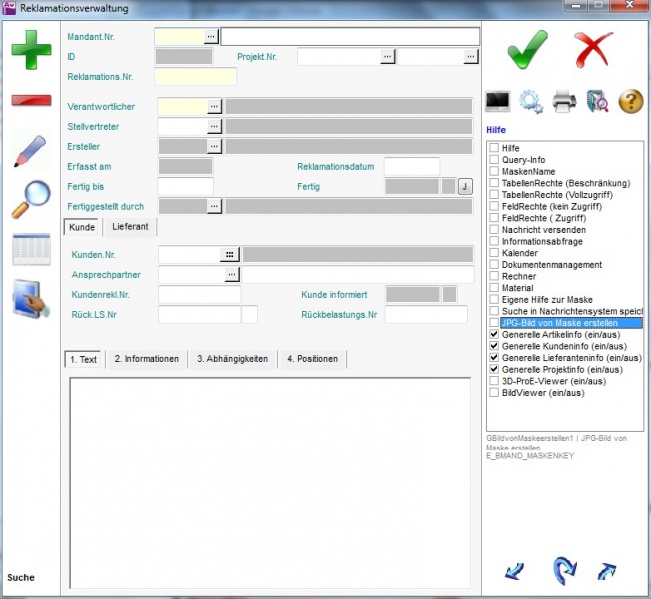This screenshot has width=651, height=599.
Task: Click the yellow question mark help icon
Action: pos(630,101)
